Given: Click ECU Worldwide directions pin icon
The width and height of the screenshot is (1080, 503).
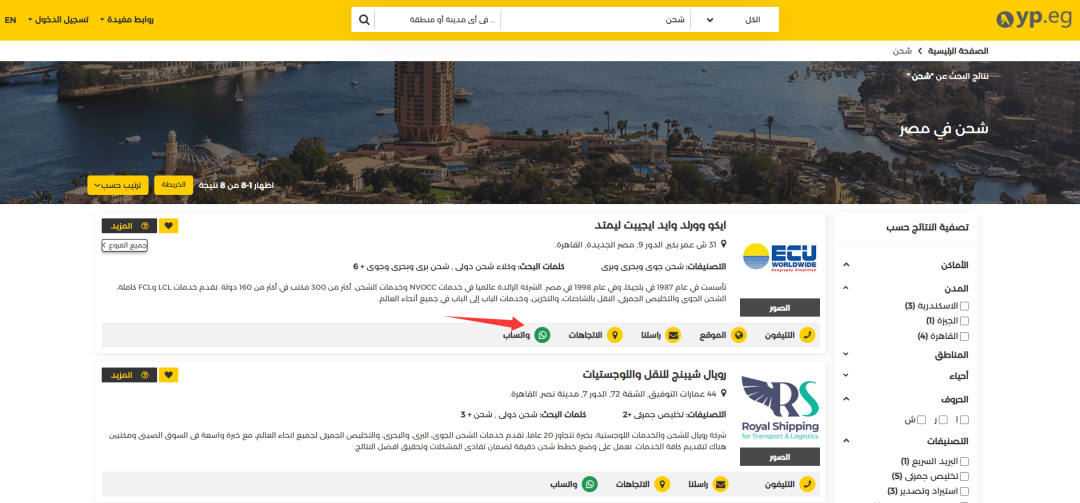Looking at the screenshot, I should (x=614, y=335).
